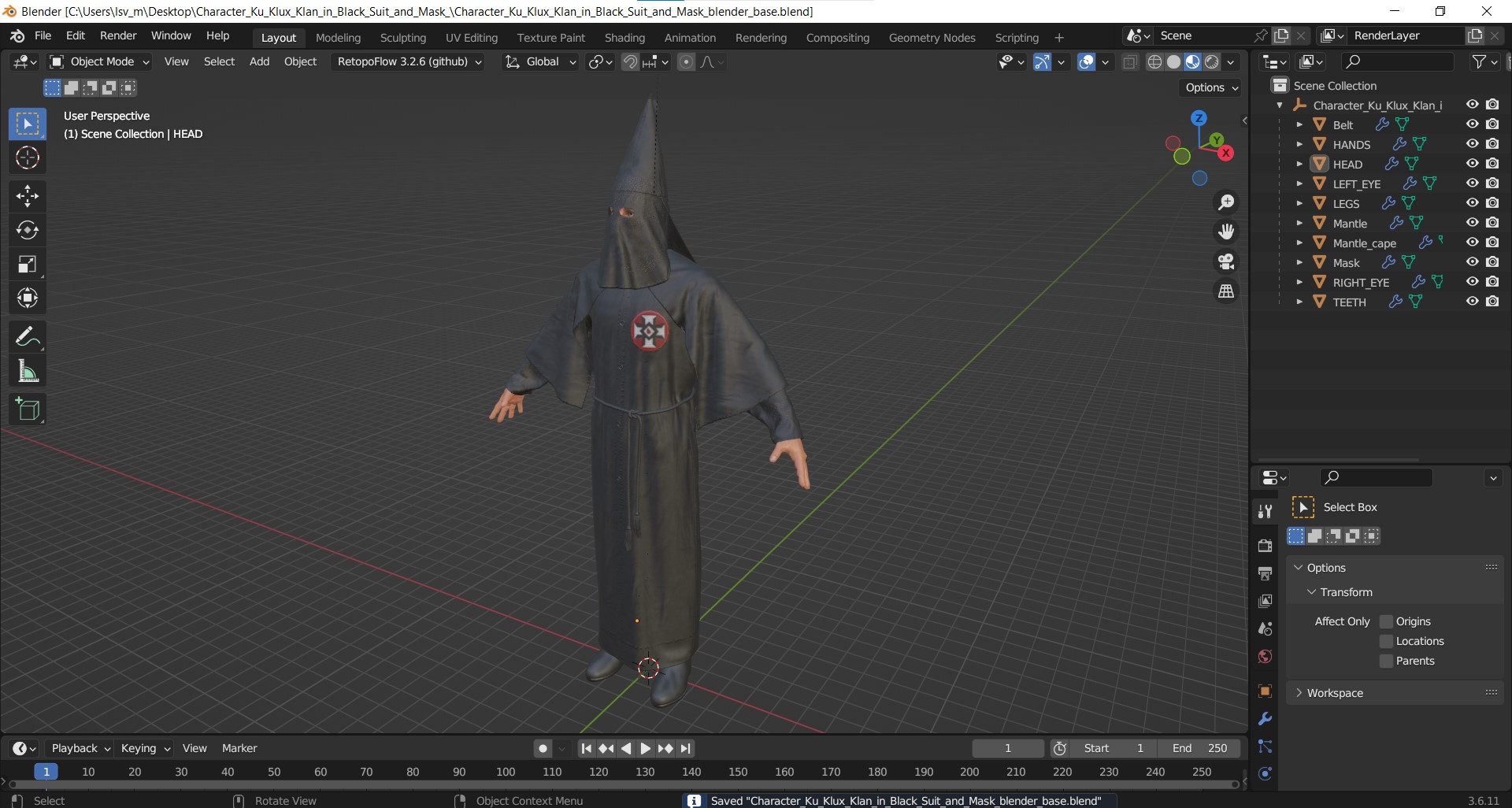1512x808 pixels.
Task: Open RetopoFlow 3.2.6 dropdown menu
Action: [409, 61]
